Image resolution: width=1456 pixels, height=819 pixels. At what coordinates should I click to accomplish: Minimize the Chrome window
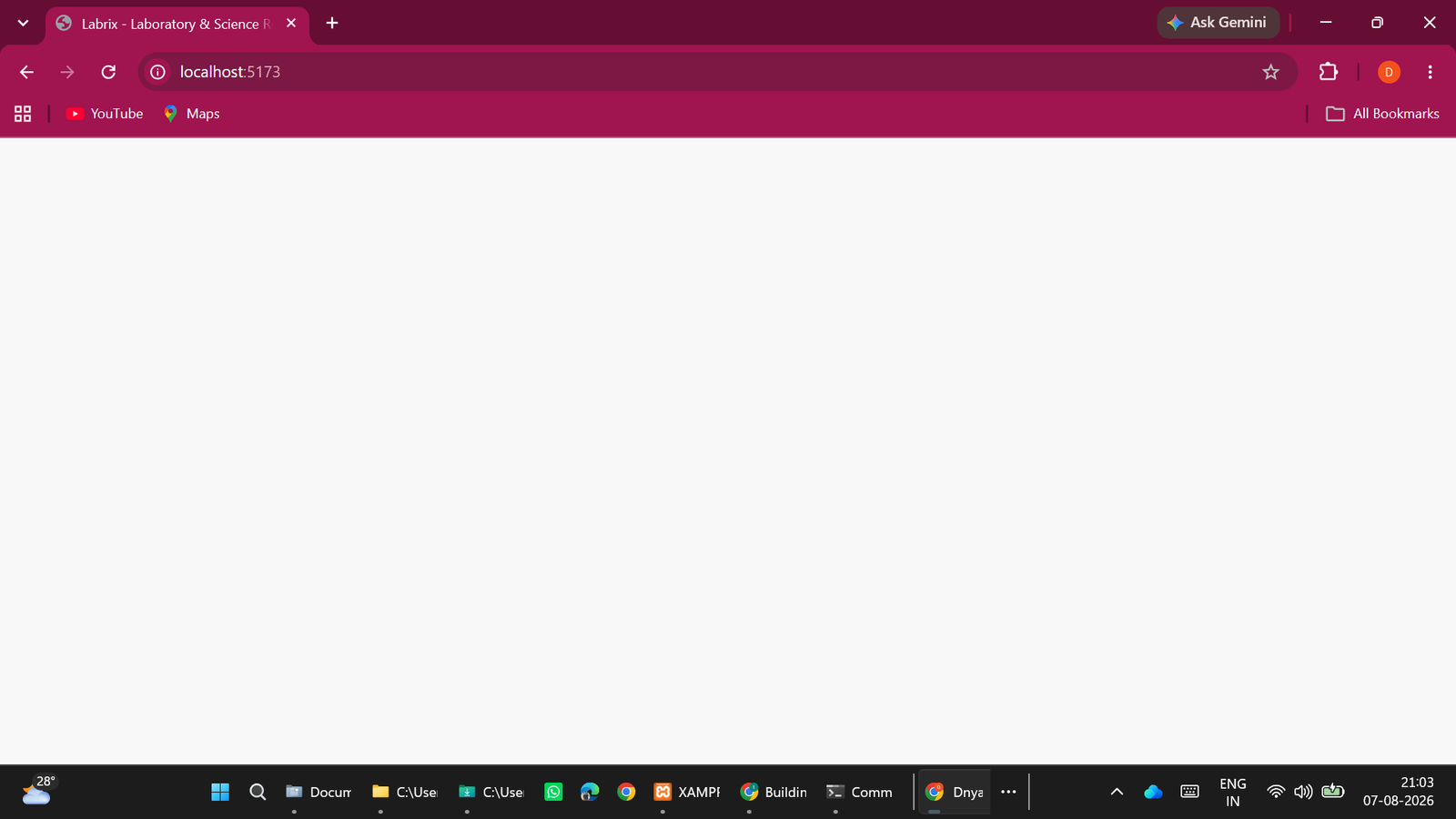1326,23
